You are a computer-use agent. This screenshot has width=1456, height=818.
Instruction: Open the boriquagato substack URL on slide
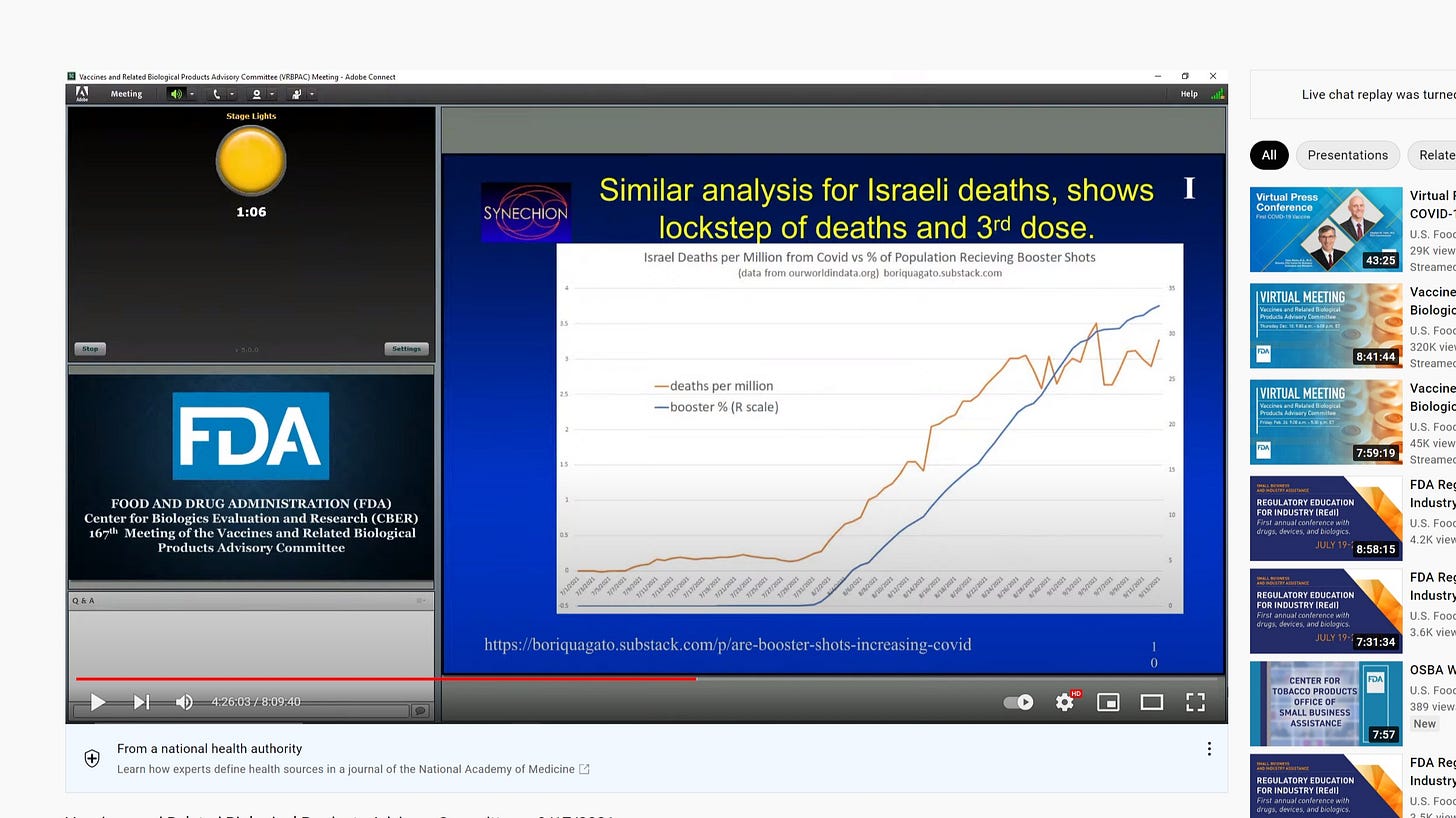(727, 645)
